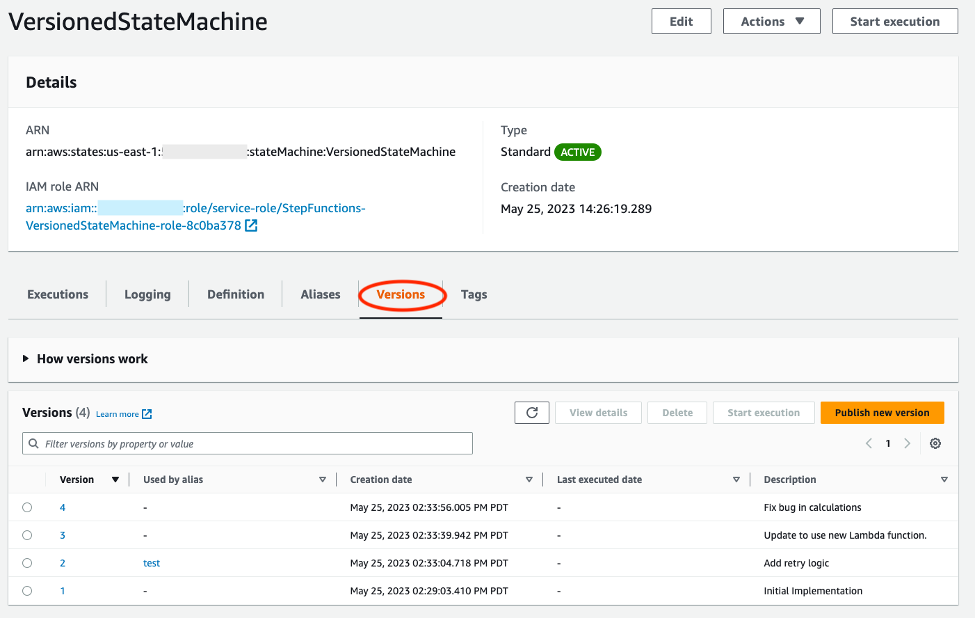The width and height of the screenshot is (977, 618).
Task: Click the filter versions search field
Action: [x=247, y=444]
